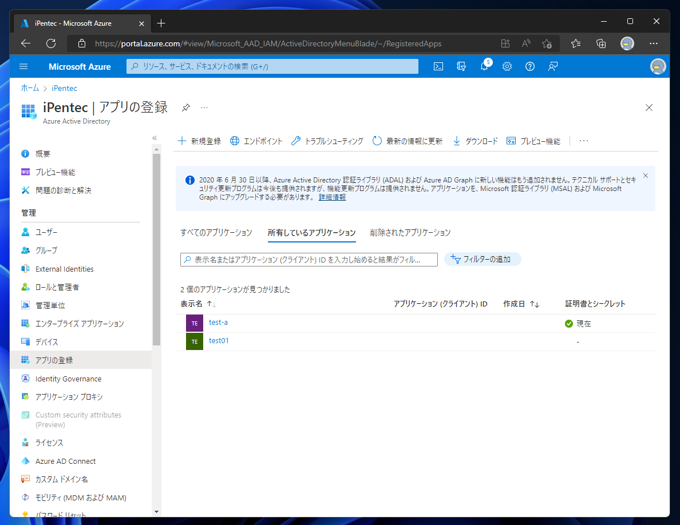This screenshot has height=525, width=680.
Task: Open portal settings gear
Action: click(x=507, y=66)
